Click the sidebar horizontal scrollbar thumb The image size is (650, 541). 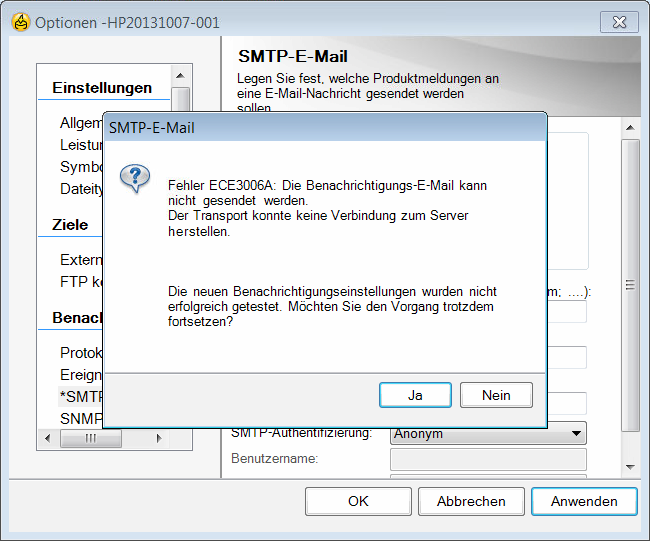click(x=91, y=438)
